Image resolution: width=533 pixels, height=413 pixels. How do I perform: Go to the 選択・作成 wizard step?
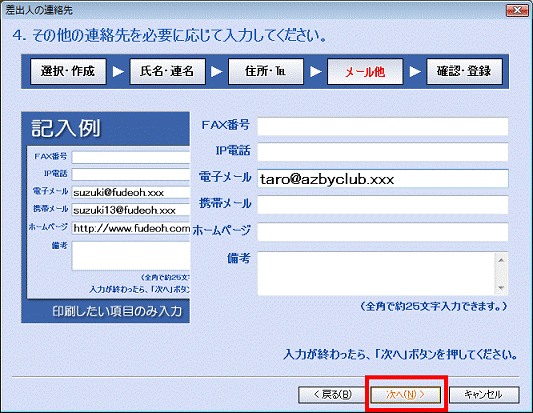coord(68,71)
